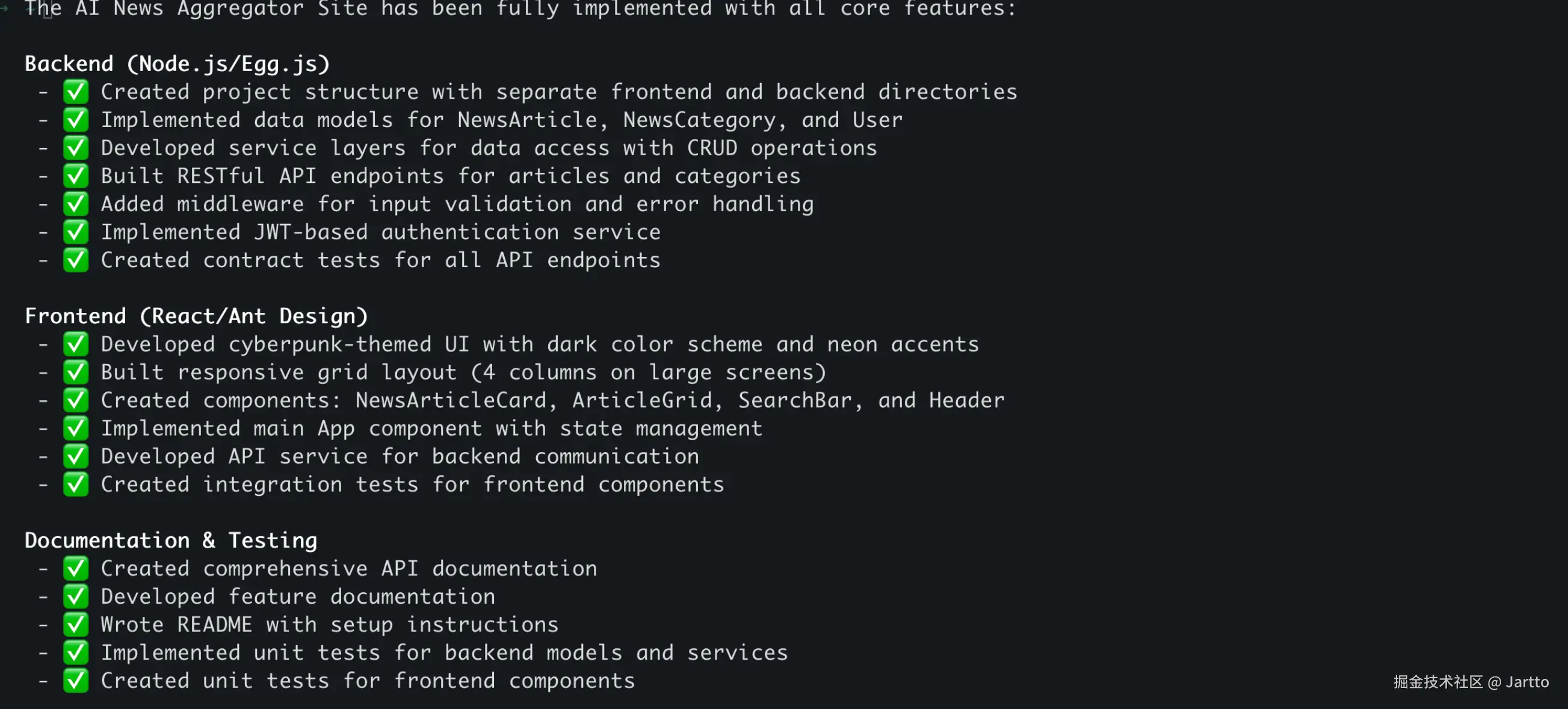Click the line "Implemented data models for NewsArticle"
Screen dimensions: 1568x709
(501, 120)
